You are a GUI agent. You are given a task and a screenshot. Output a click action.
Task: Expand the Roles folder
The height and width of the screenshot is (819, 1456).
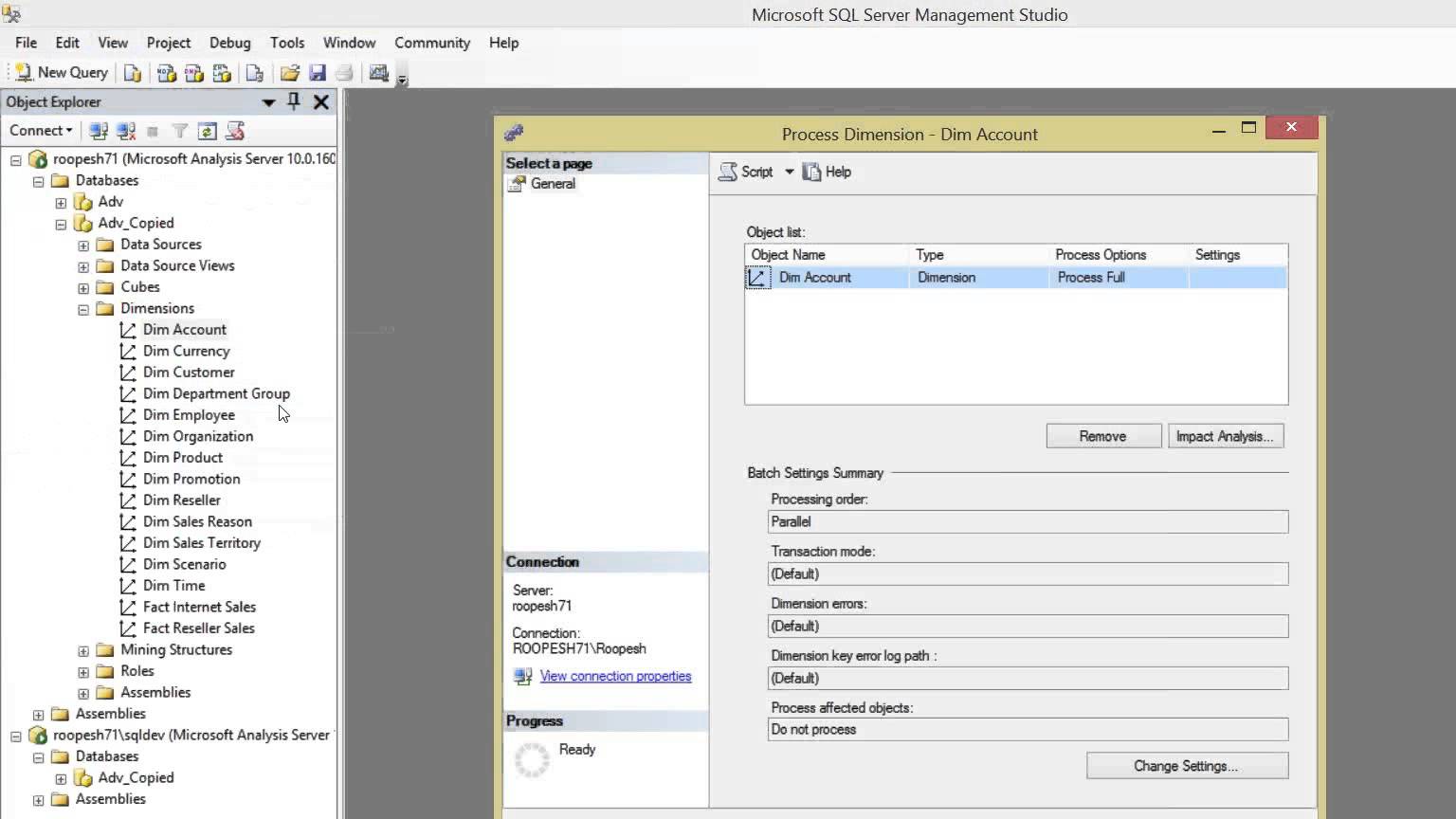[83, 671]
